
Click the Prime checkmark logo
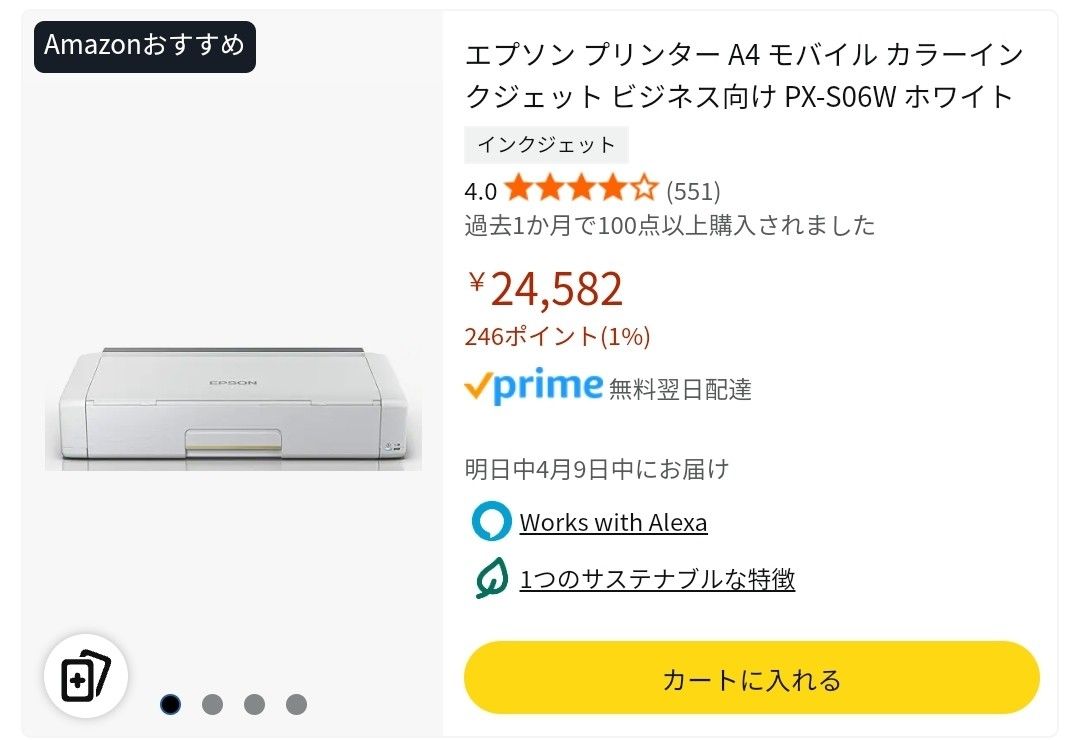(534, 387)
